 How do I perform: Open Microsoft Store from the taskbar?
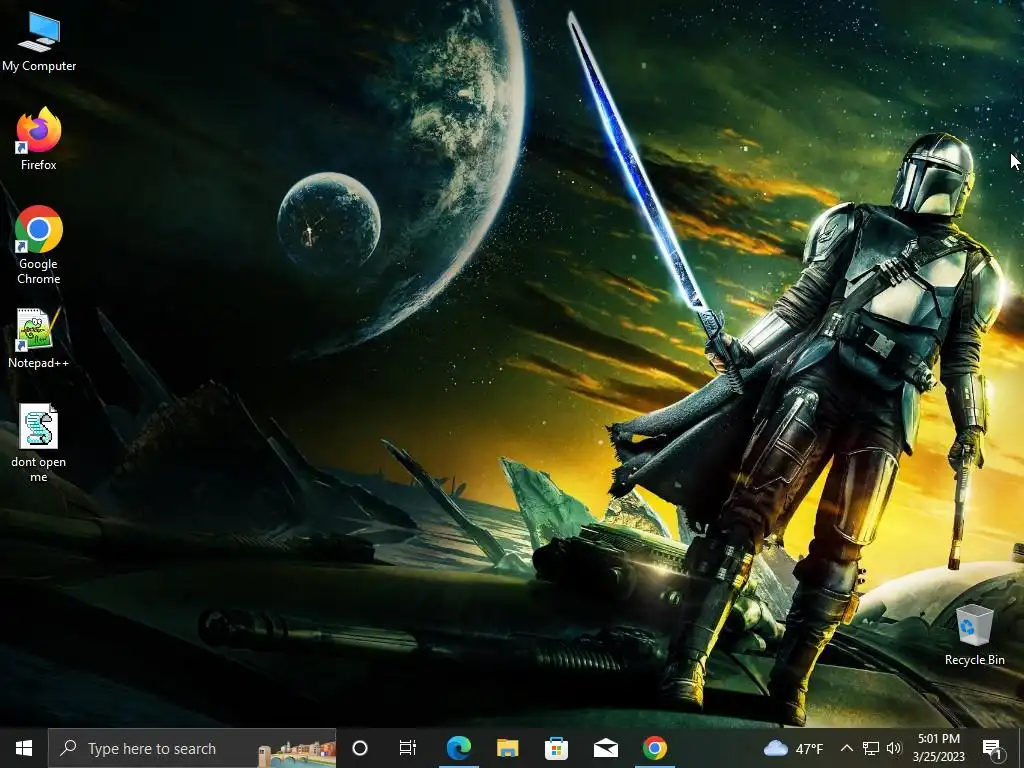[x=556, y=748]
